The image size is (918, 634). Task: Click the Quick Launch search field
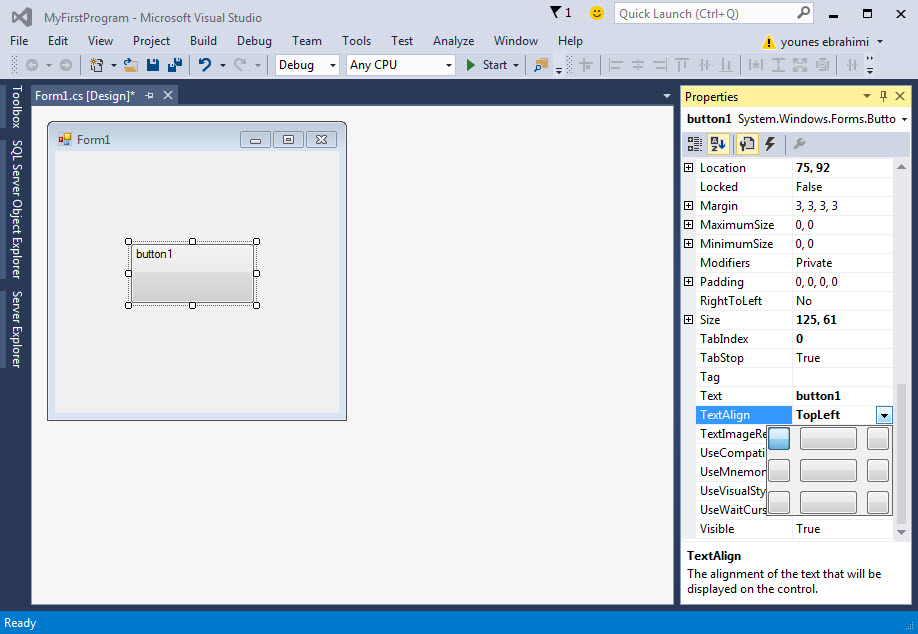tap(705, 13)
